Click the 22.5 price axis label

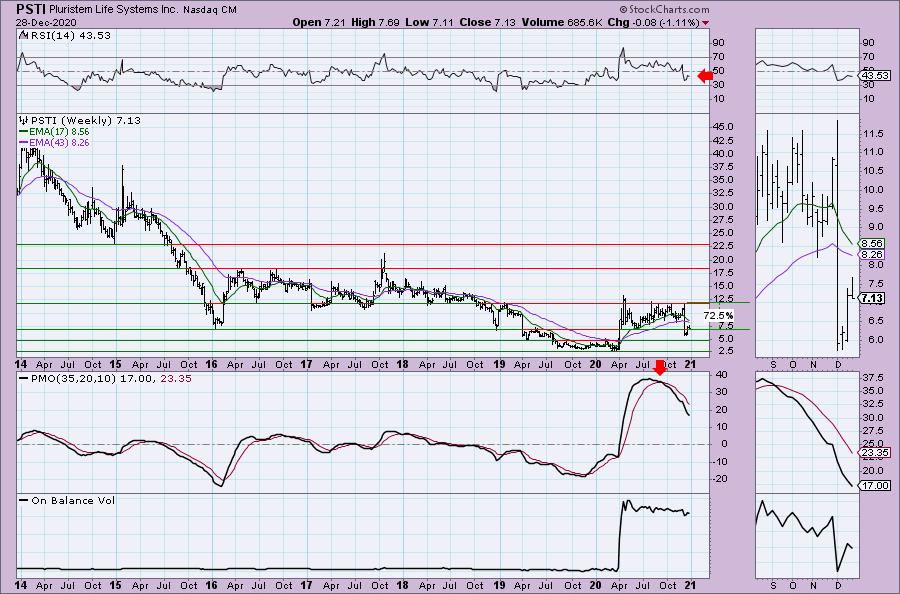[723, 246]
